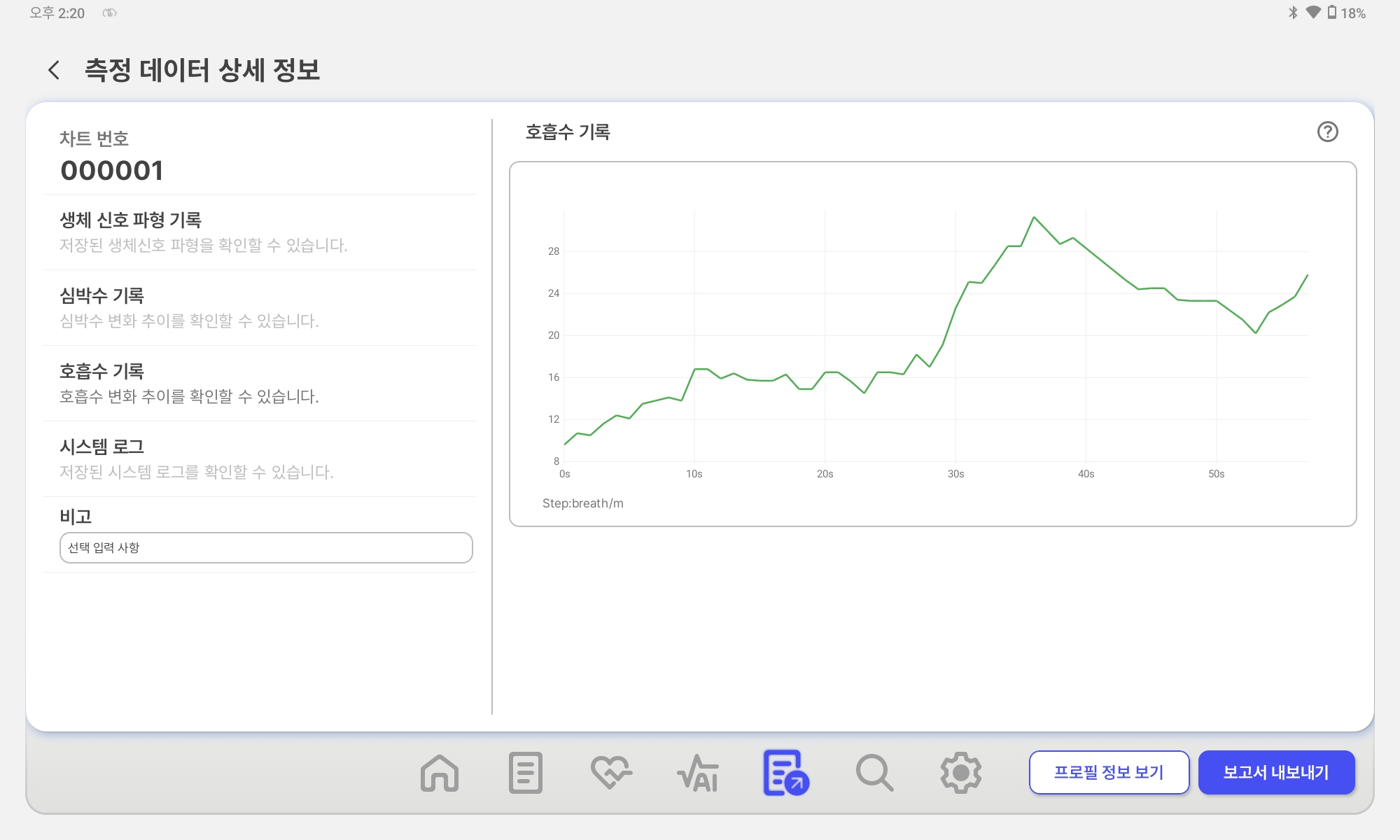Image resolution: width=1400 pixels, height=840 pixels.
Task: Click the 20s x-axis label
Action: tap(825, 474)
